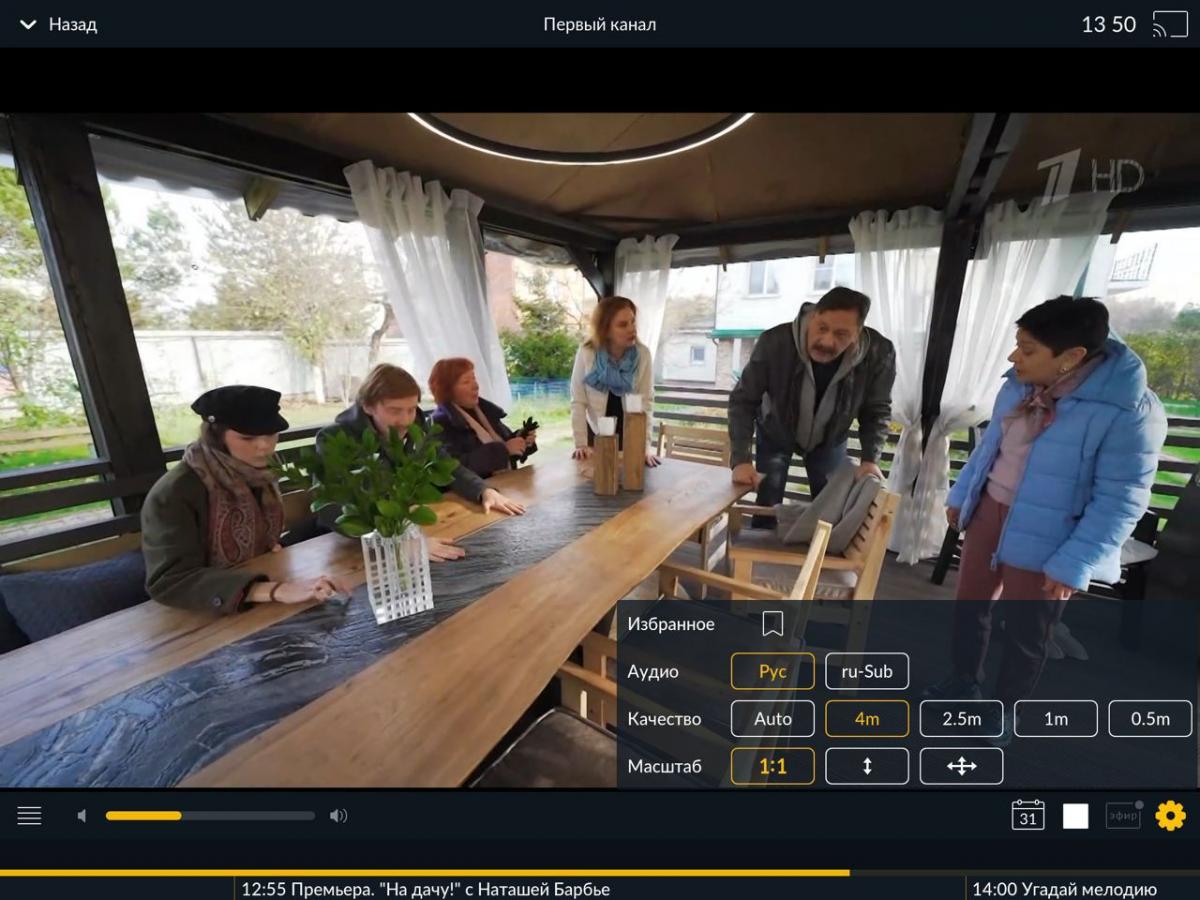This screenshot has height=900, width=1200.
Task: Click the high volume speaker icon
Action: tap(339, 816)
